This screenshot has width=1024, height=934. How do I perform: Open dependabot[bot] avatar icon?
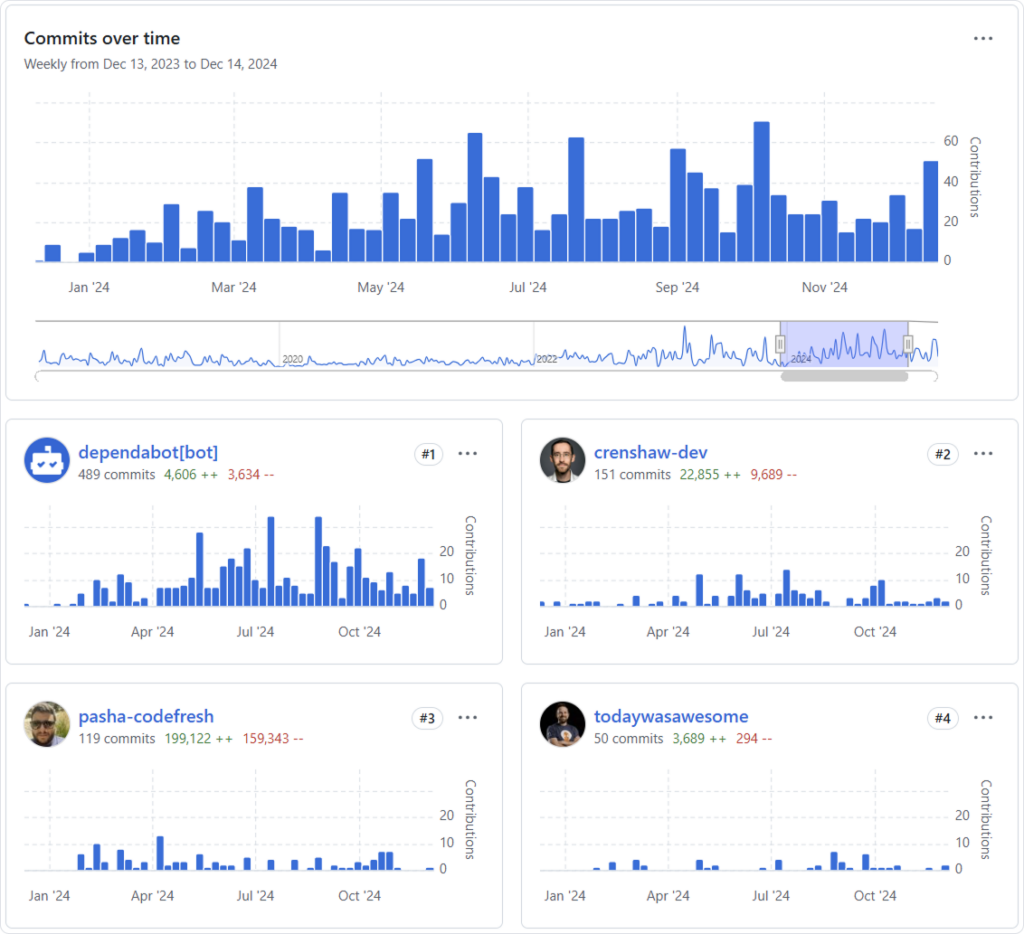(x=46, y=460)
